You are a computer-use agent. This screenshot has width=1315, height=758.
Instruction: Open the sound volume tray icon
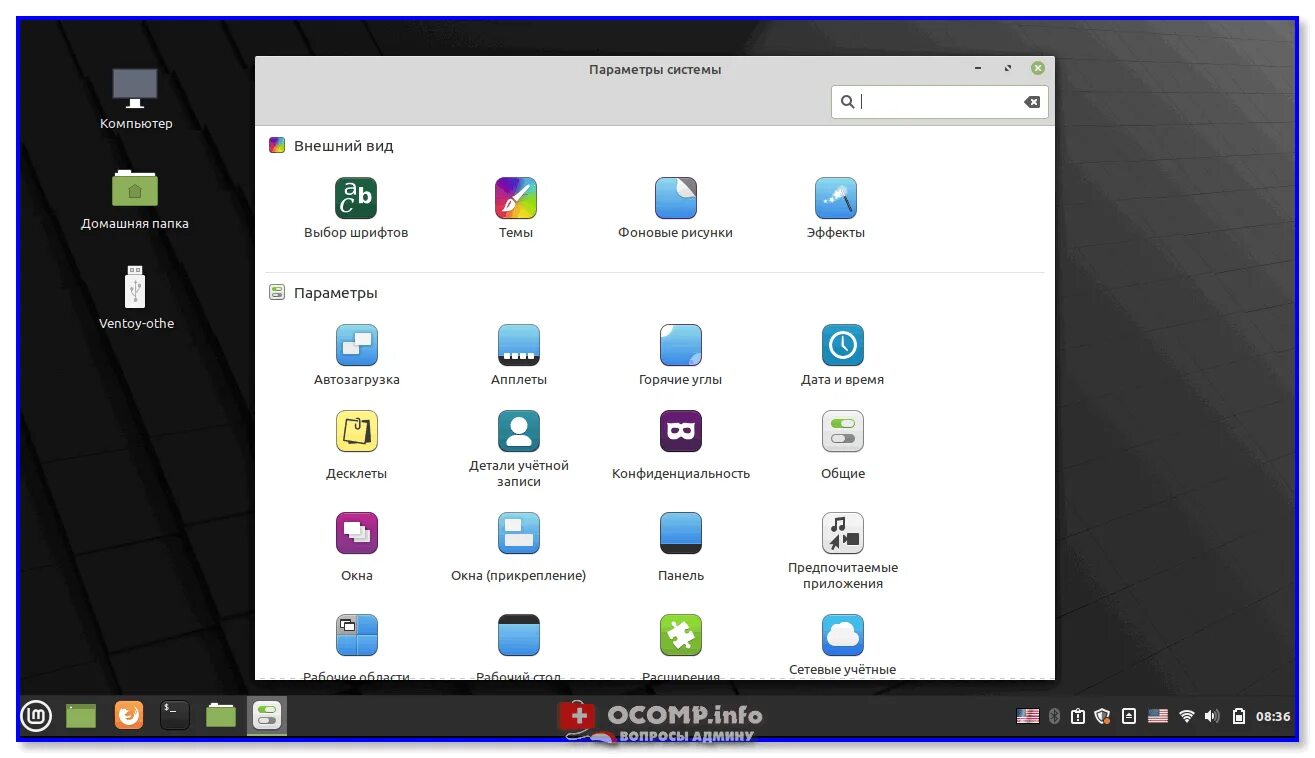pyautogui.click(x=1212, y=716)
